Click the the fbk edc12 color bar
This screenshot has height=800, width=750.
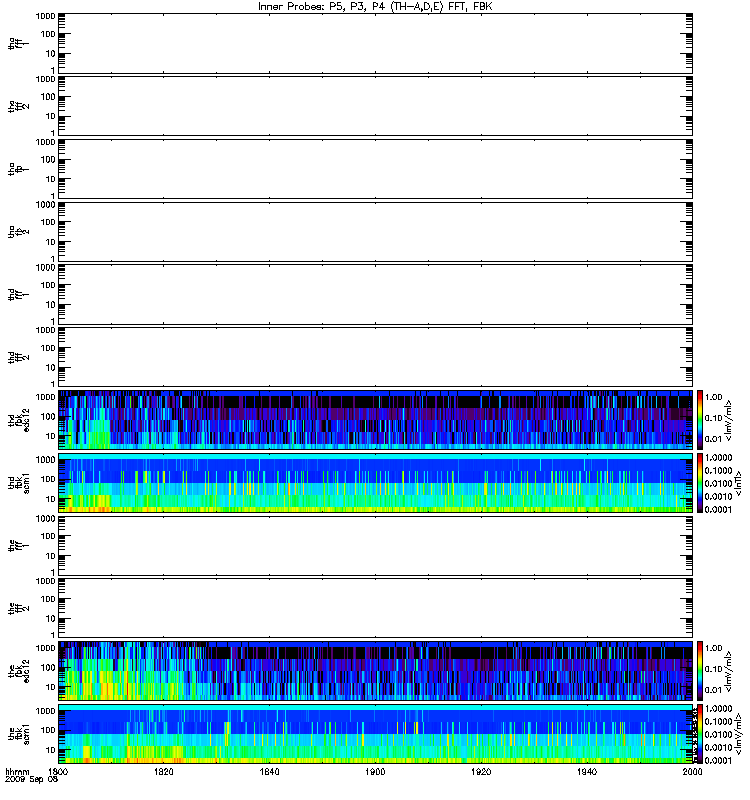pos(700,671)
